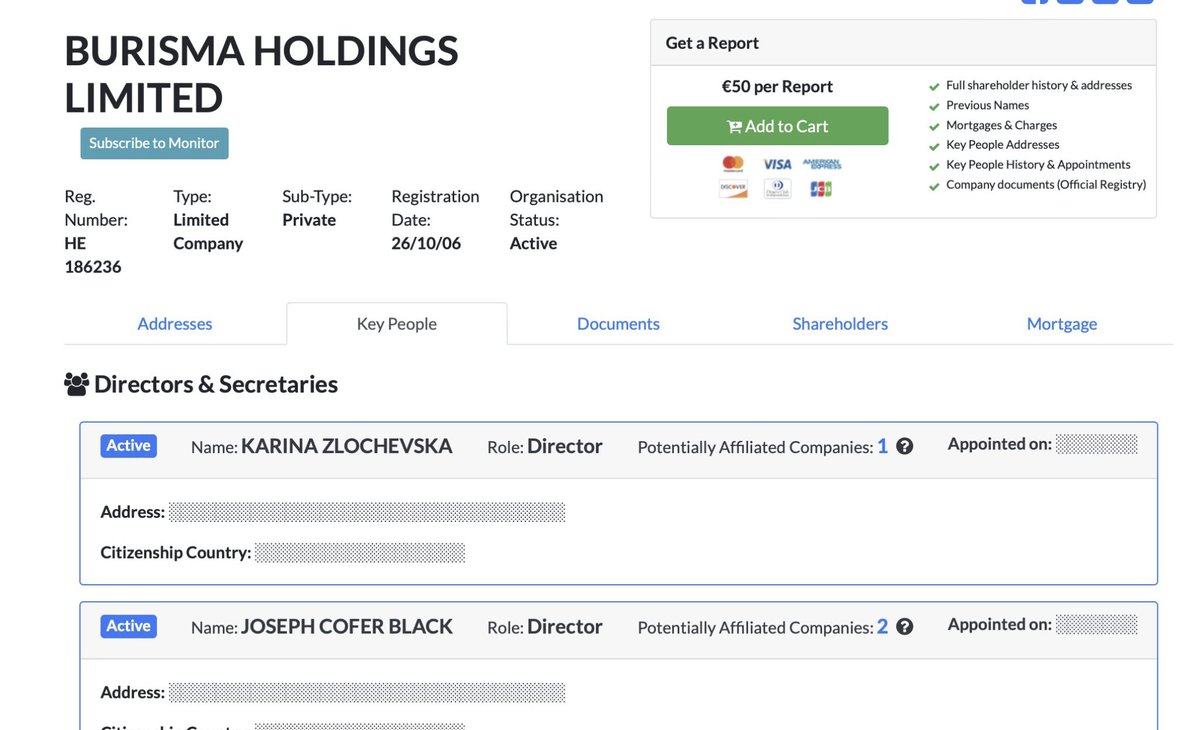Click the BURISMA HOLDINGS LIMITED heading
This screenshot has width=1200, height=730.
261,74
